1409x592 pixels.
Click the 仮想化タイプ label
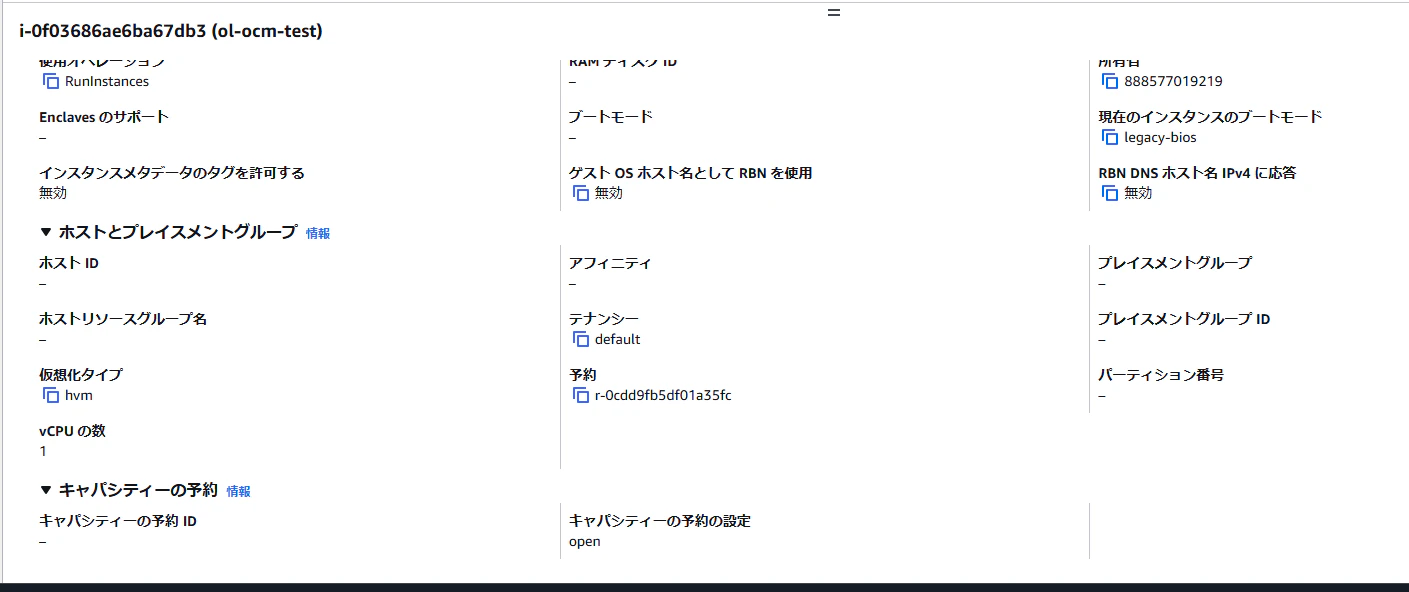(x=81, y=375)
